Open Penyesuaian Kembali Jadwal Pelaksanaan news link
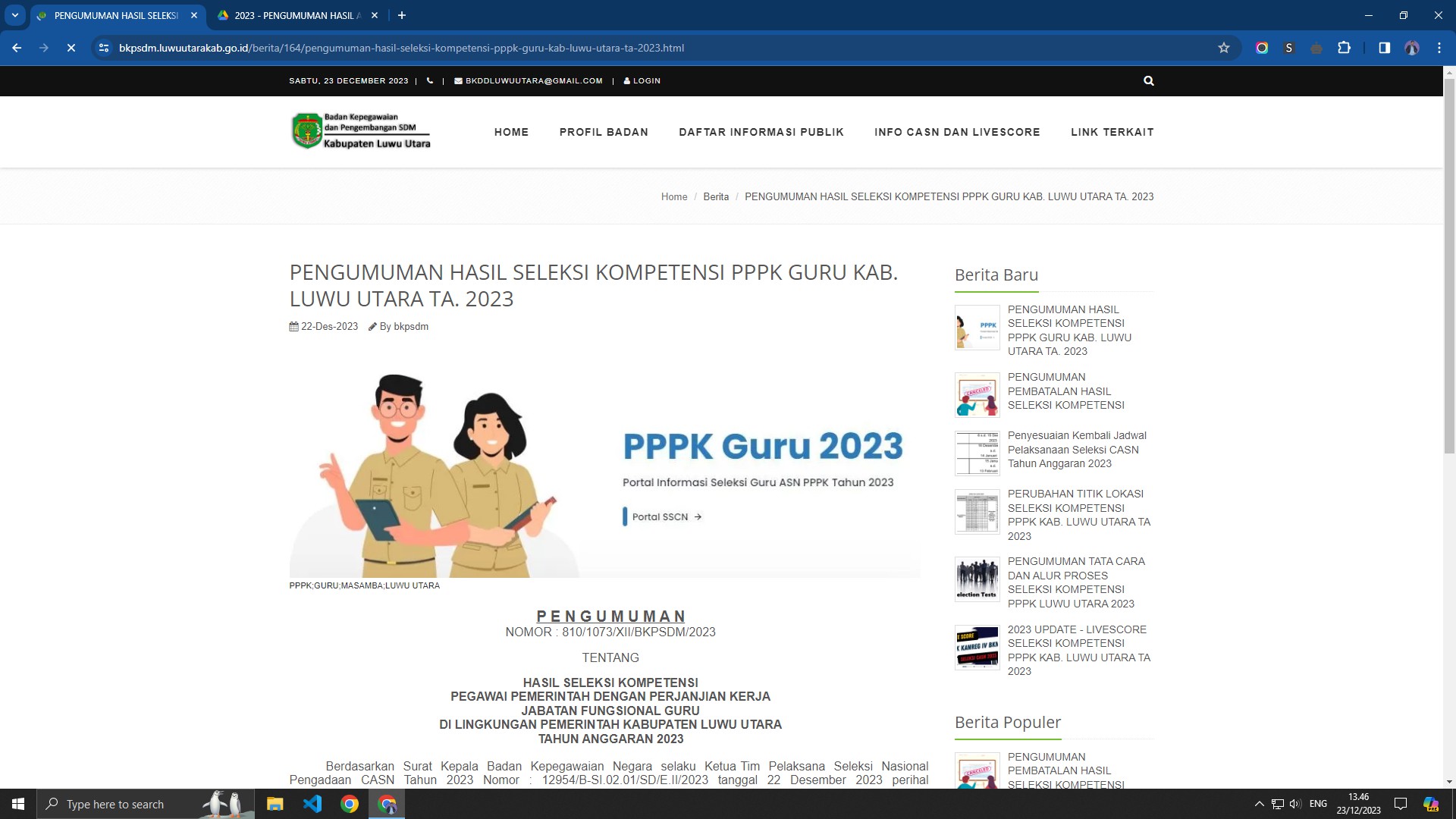 click(x=1077, y=450)
